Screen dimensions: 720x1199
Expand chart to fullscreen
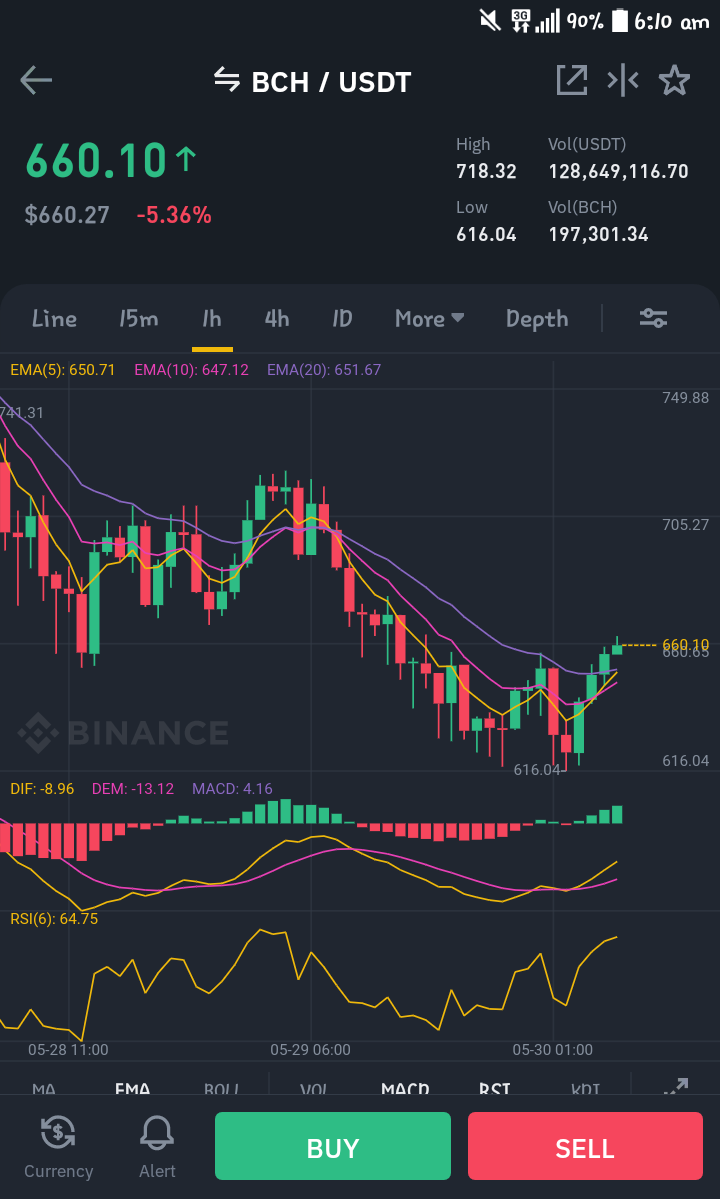(x=676, y=1087)
